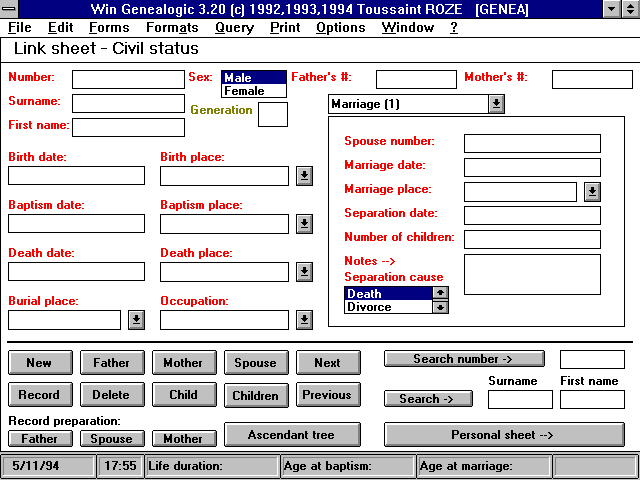640x480 pixels.
Task: Expand the Marriage place dropdown
Action: tap(592, 192)
